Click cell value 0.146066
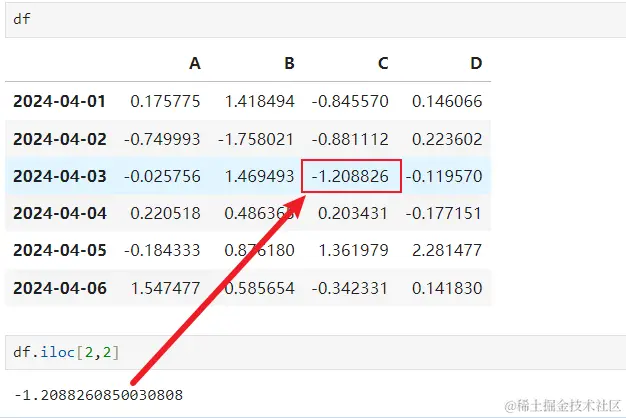 [447, 101]
